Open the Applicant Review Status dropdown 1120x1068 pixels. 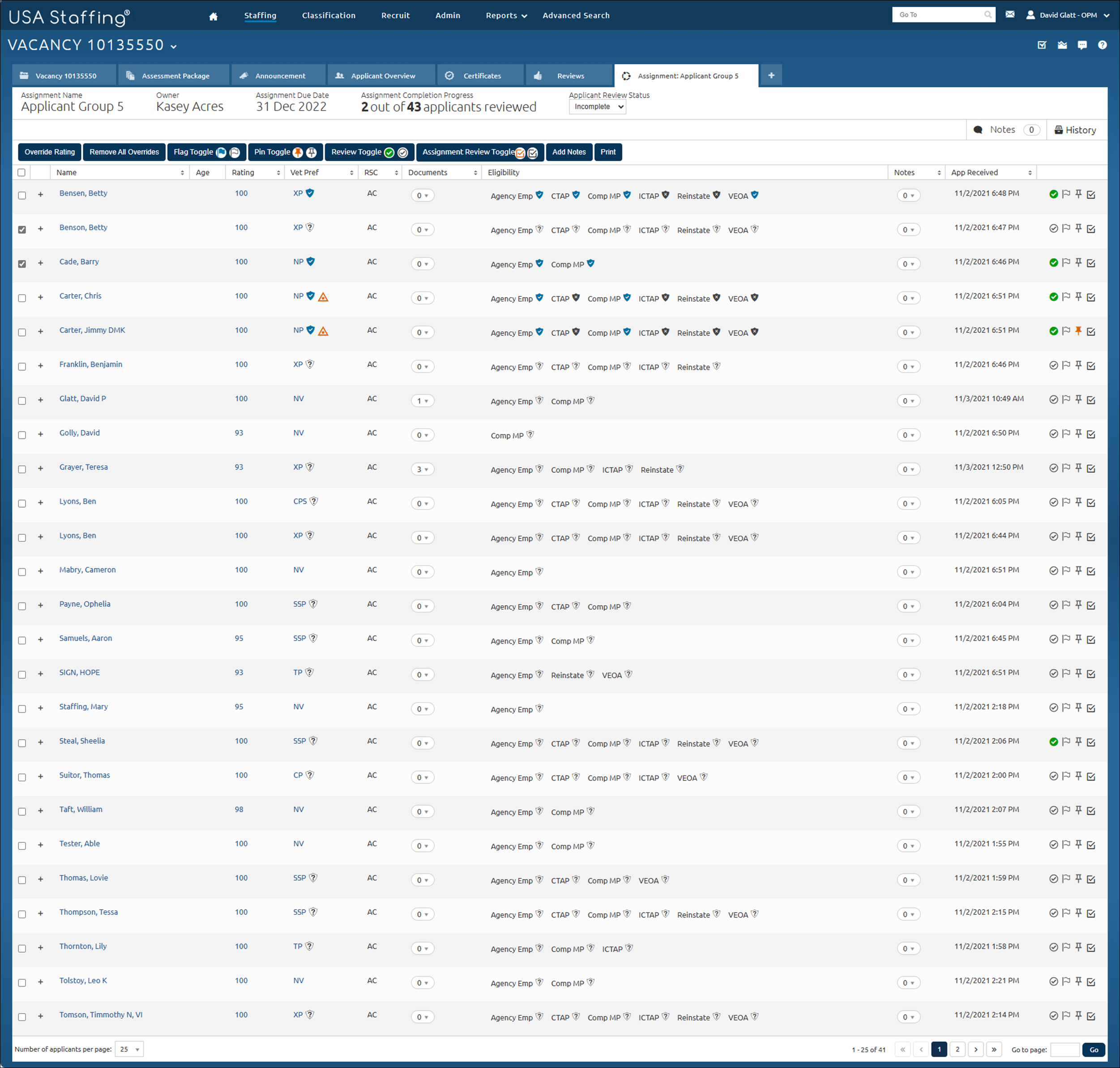point(597,107)
